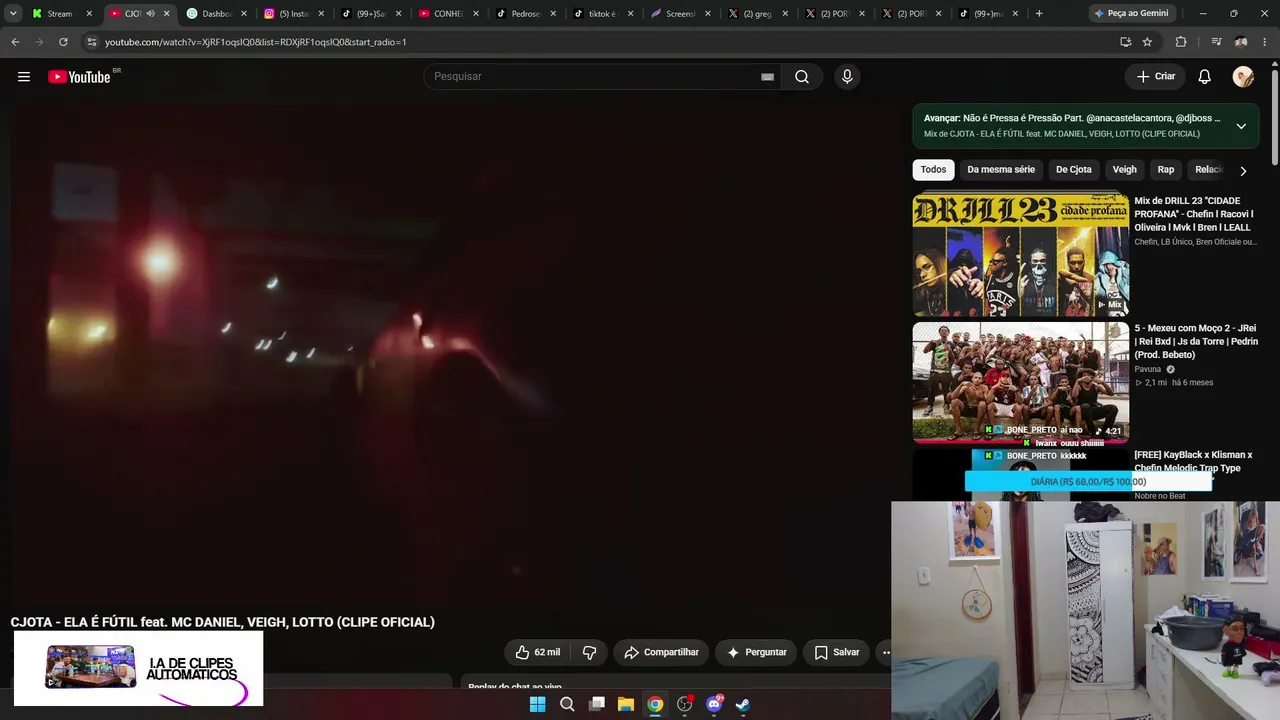Switch to the Pedrosen TikTok tab
This screenshot has height=720, width=1280.
pos(526,14)
